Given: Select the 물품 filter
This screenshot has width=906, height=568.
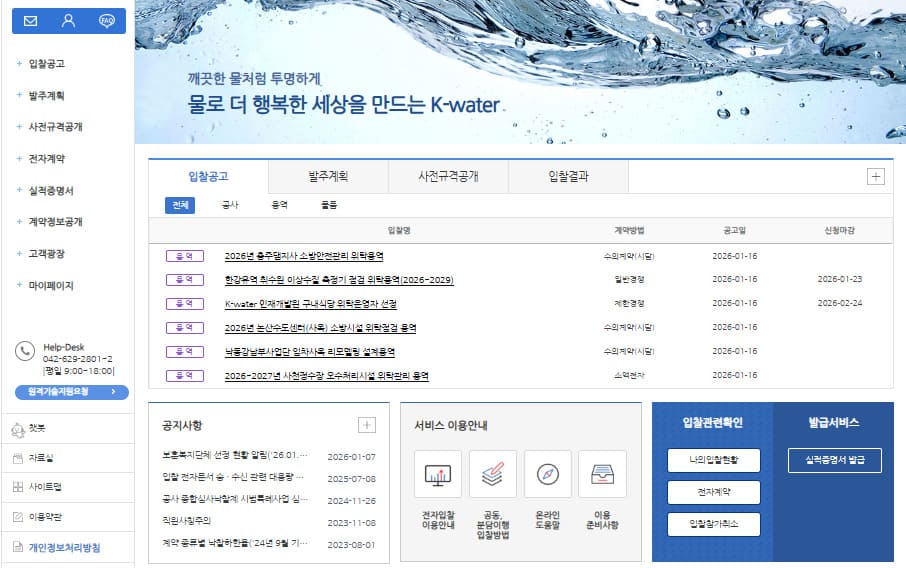Looking at the screenshot, I should (x=329, y=205).
